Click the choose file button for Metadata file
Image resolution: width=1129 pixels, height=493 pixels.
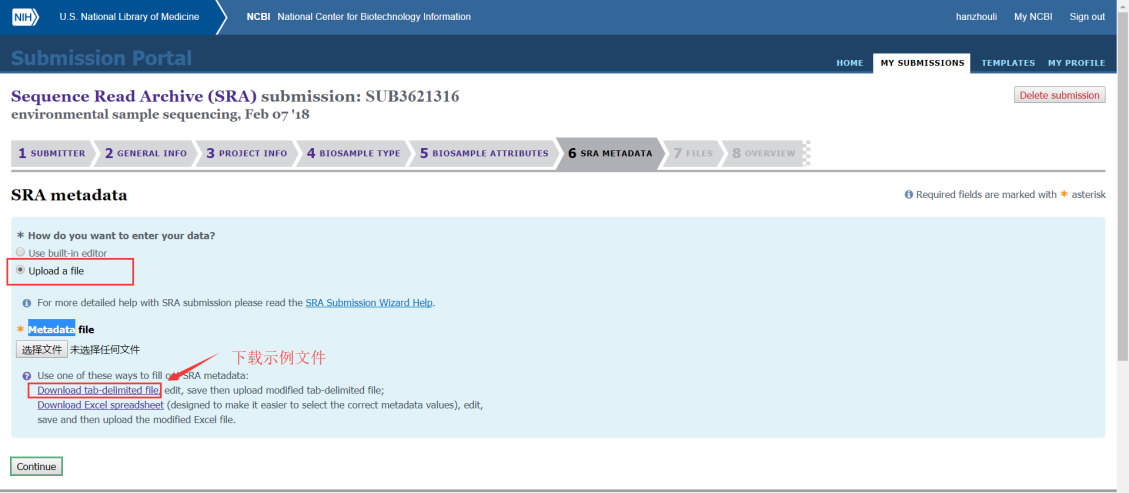41,350
